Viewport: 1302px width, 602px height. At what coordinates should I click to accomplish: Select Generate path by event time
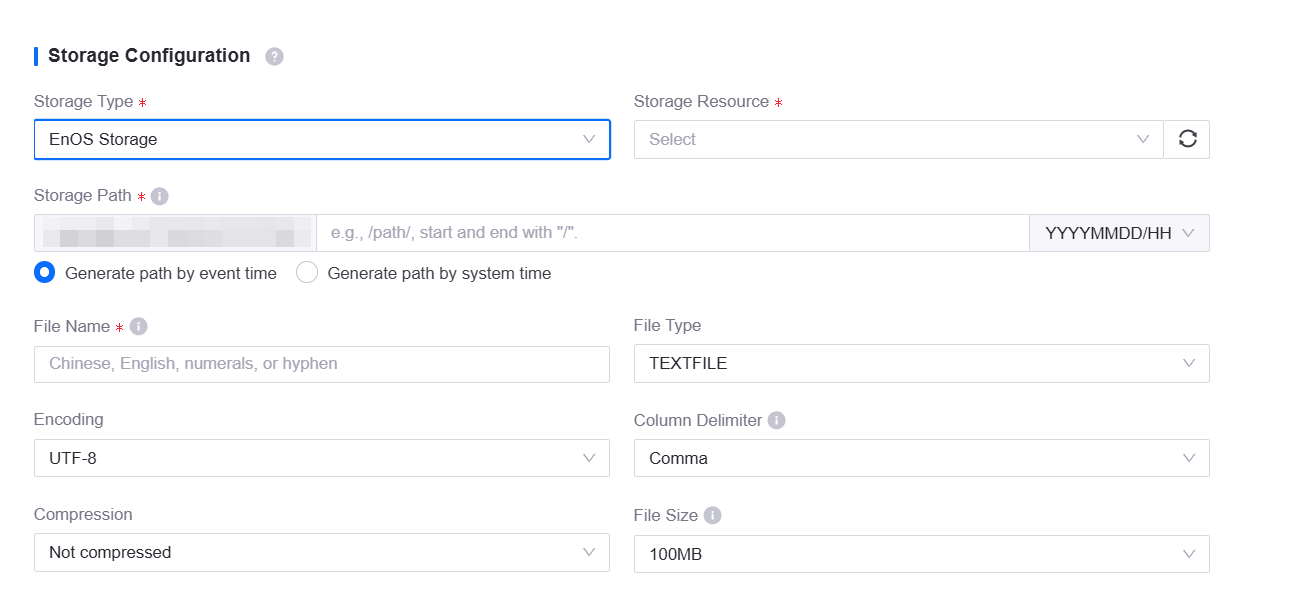coord(43,272)
